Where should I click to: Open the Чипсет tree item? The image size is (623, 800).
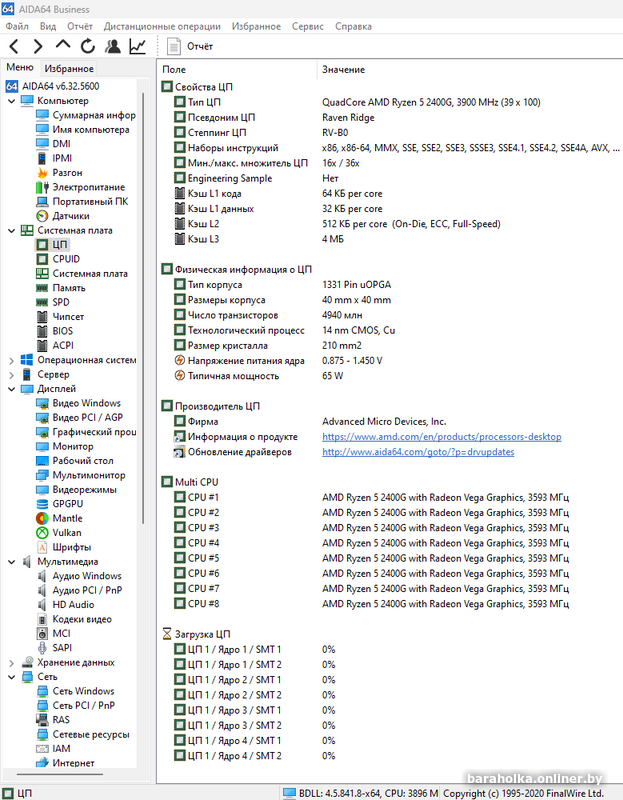point(60,317)
